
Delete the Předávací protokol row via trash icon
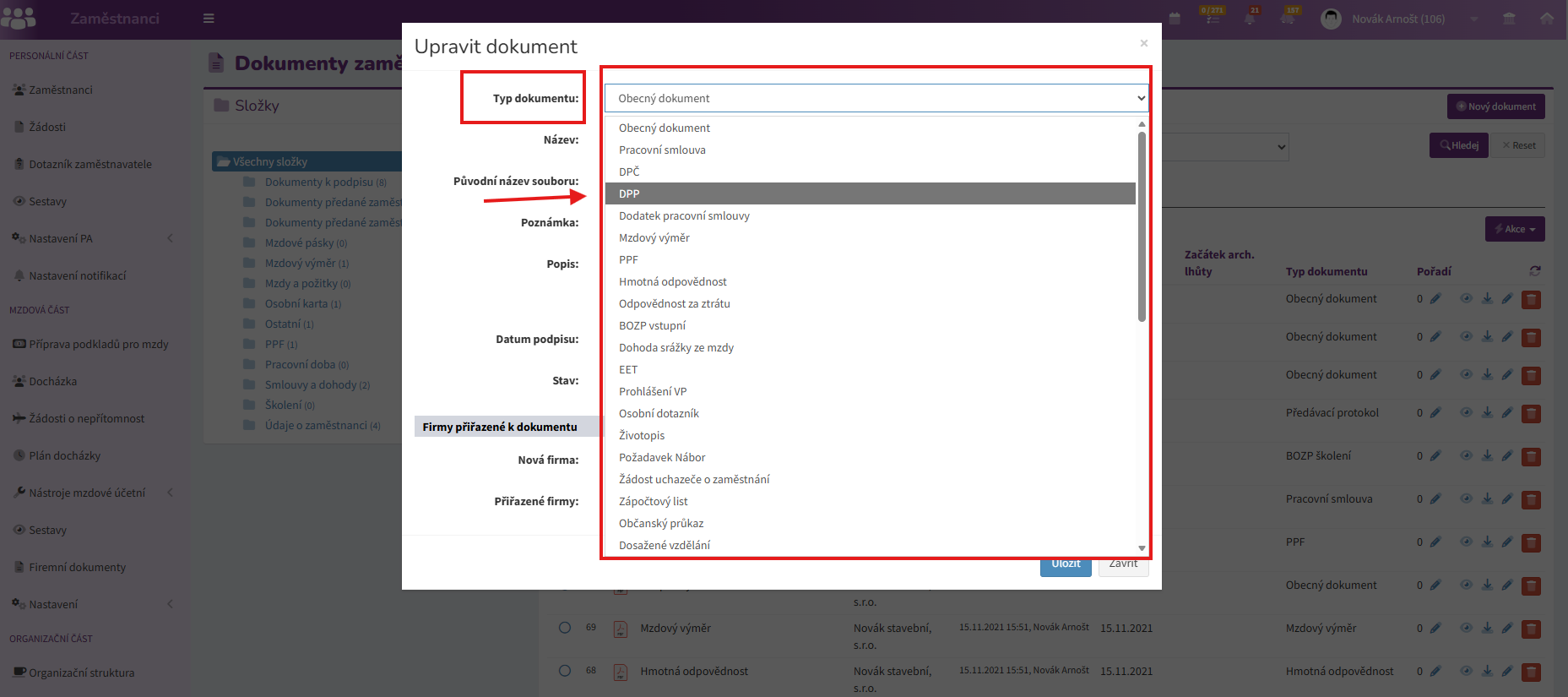(x=1531, y=414)
